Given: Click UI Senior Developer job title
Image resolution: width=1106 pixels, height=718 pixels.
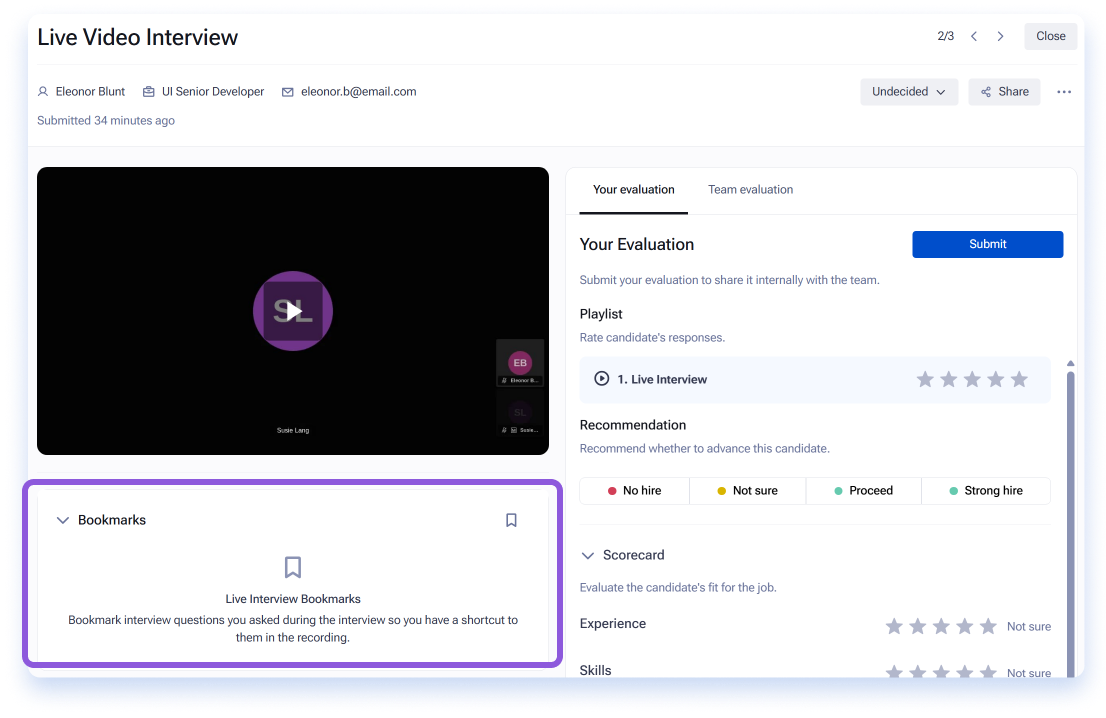Looking at the screenshot, I should [213, 92].
